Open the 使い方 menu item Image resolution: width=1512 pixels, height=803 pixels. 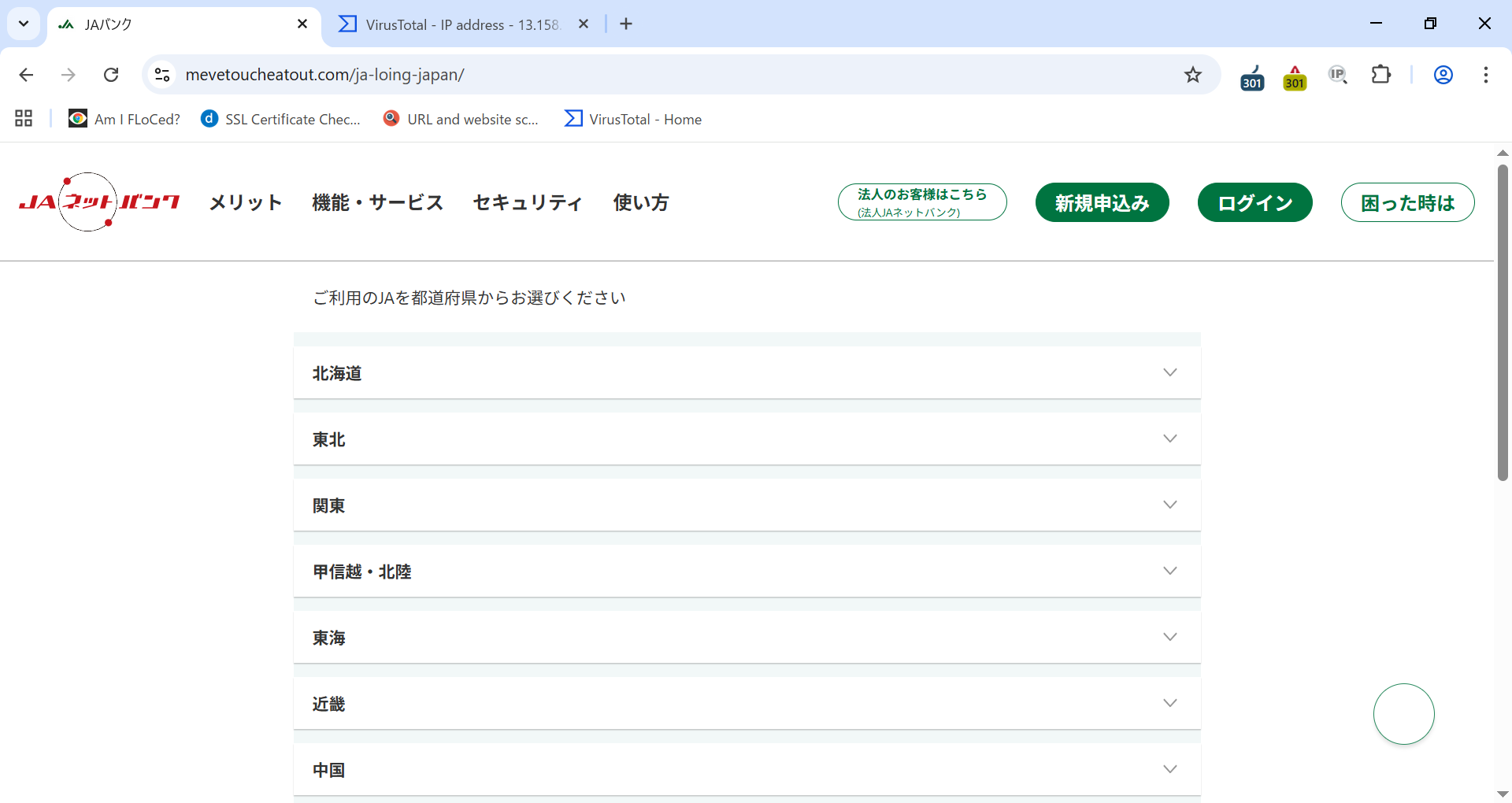pos(641,202)
